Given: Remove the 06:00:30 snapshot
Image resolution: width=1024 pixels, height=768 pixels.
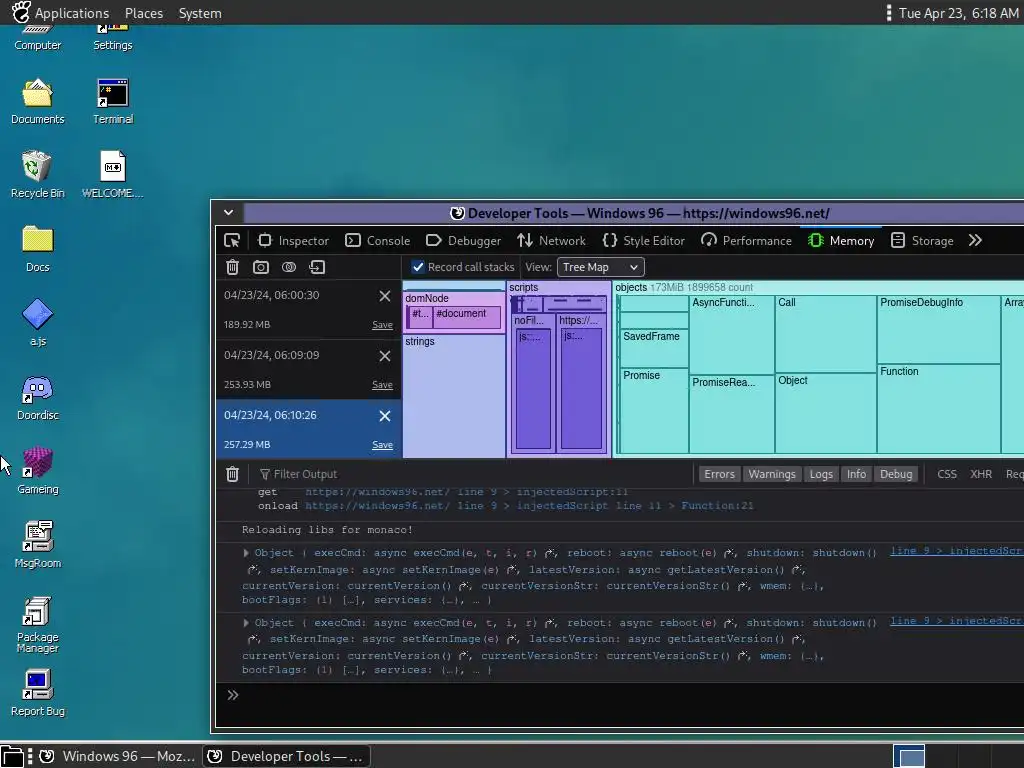Looking at the screenshot, I should [385, 296].
